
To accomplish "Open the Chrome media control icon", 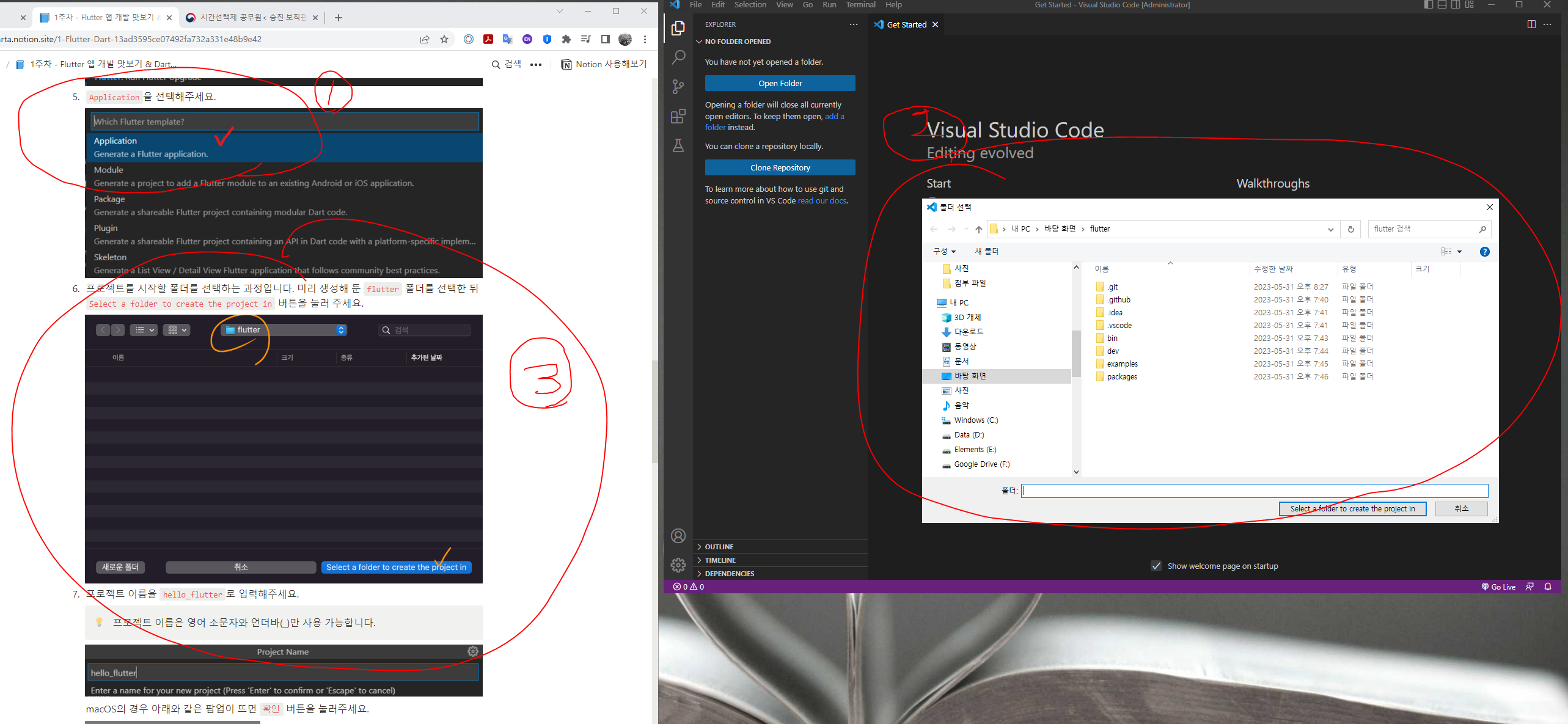I will tap(586, 39).
